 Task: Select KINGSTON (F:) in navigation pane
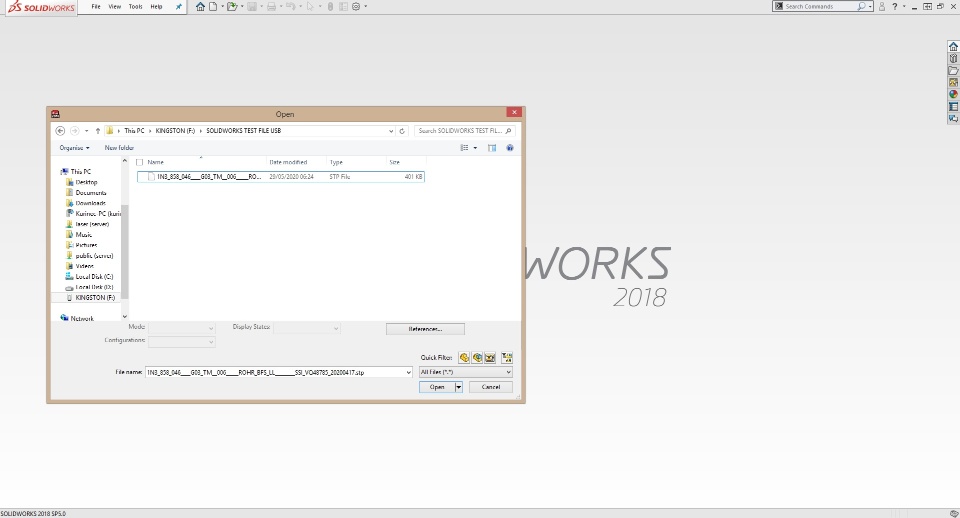click(94, 298)
